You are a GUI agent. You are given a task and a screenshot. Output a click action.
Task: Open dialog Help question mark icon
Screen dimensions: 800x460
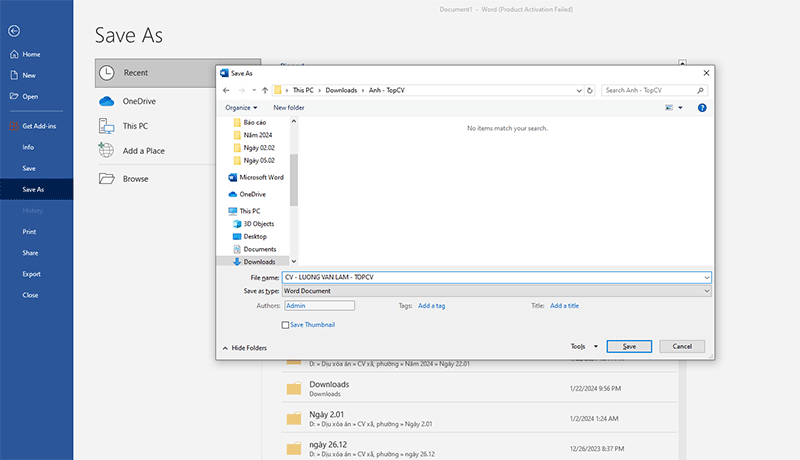pos(702,108)
